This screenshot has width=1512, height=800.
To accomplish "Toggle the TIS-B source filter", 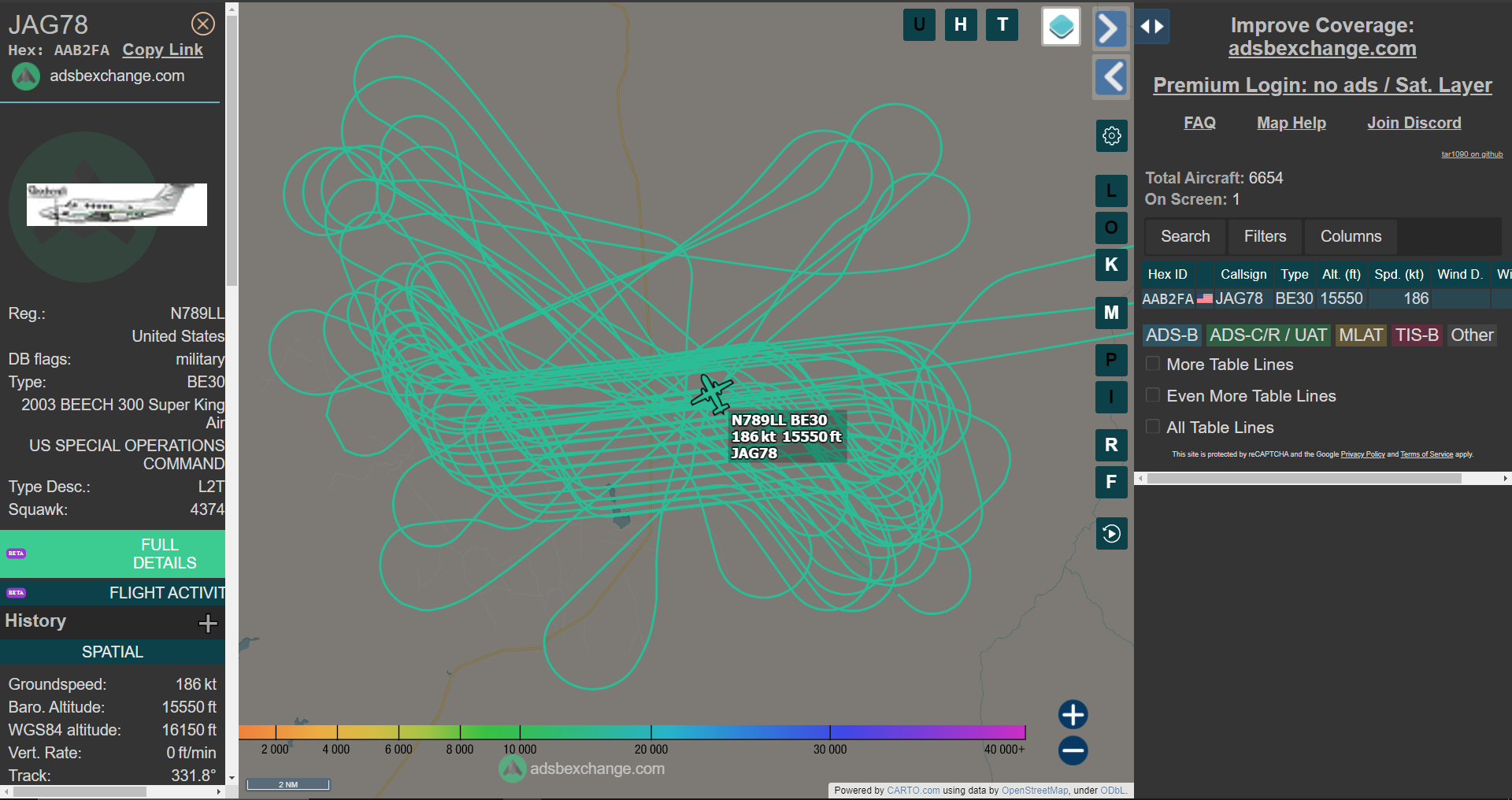I will pyautogui.click(x=1417, y=335).
